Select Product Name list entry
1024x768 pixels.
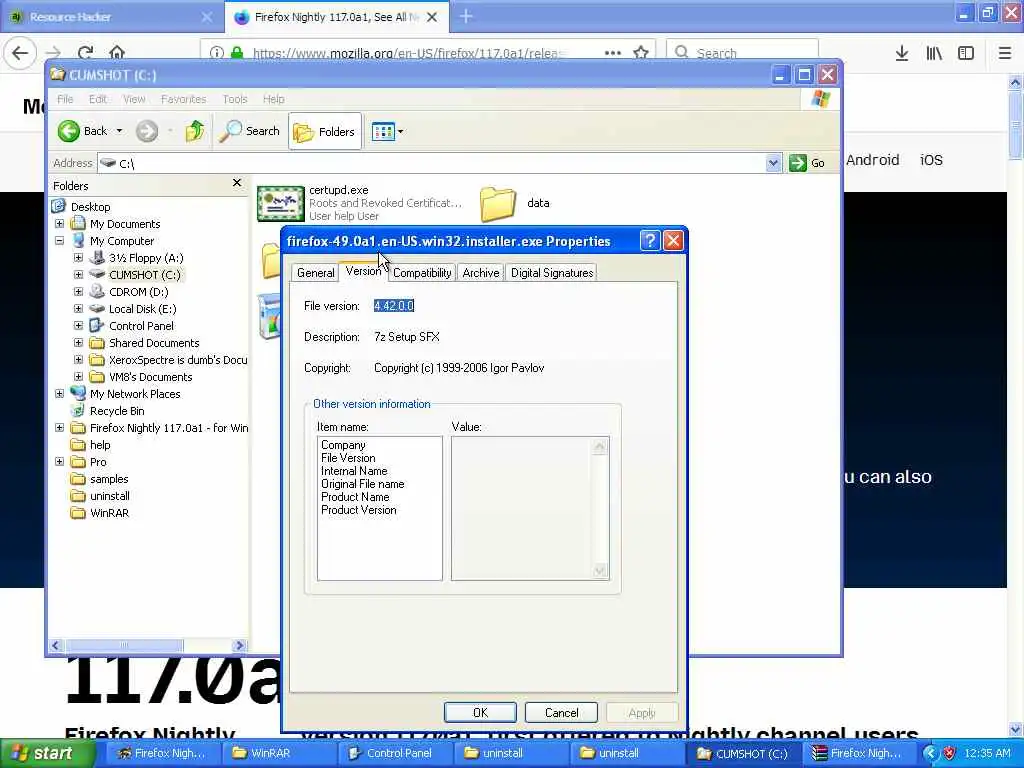coord(355,497)
